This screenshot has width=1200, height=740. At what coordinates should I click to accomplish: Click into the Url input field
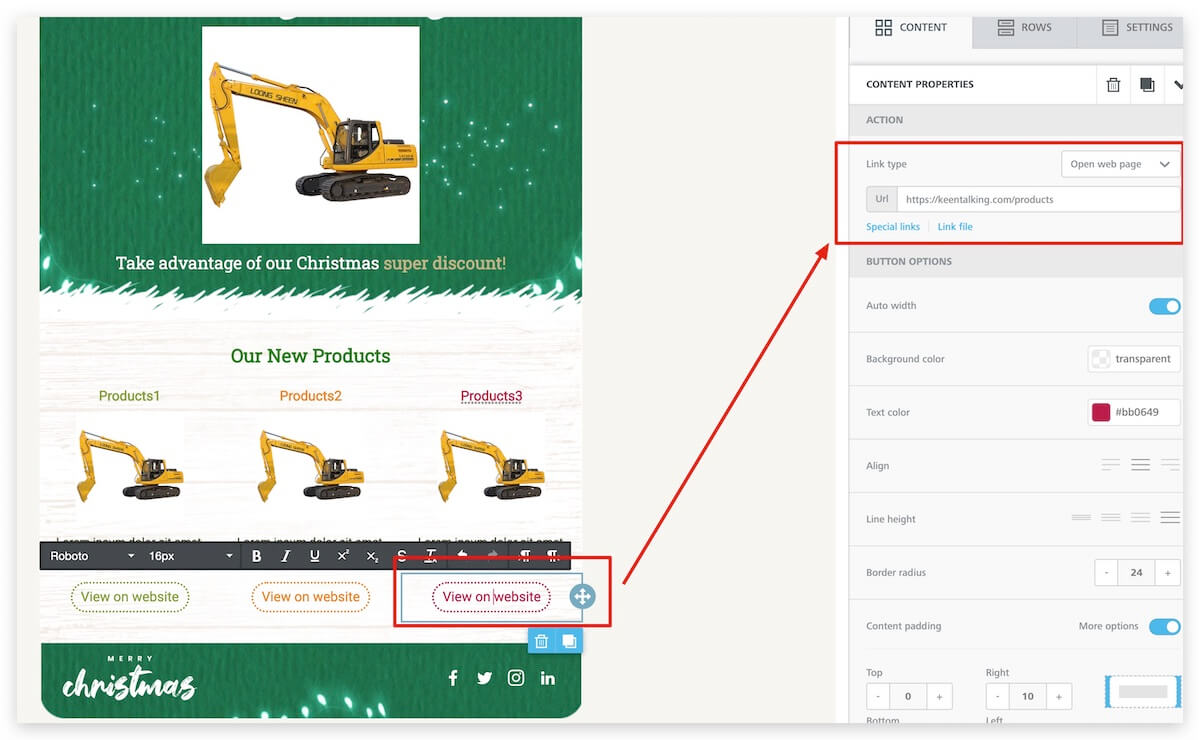coord(1037,199)
